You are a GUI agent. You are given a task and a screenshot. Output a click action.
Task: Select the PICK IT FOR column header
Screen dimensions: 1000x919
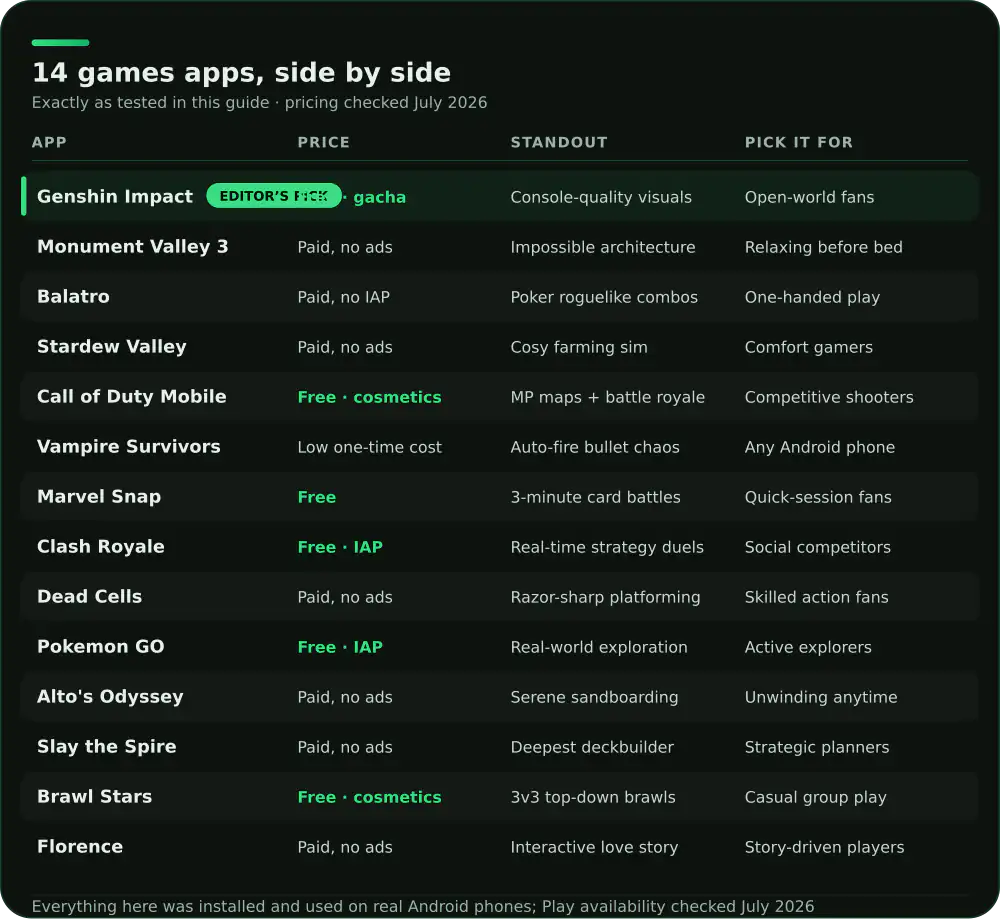(798, 142)
